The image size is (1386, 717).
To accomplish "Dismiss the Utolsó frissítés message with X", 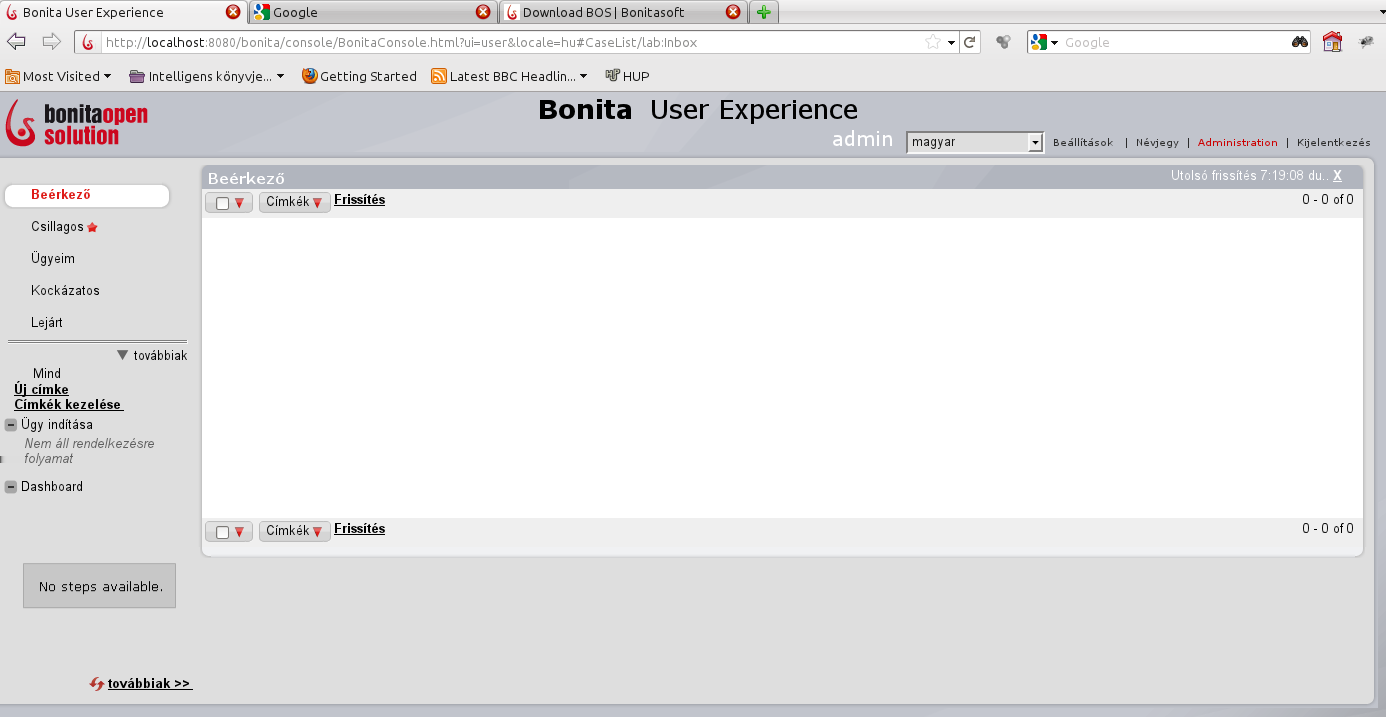I will (x=1337, y=176).
